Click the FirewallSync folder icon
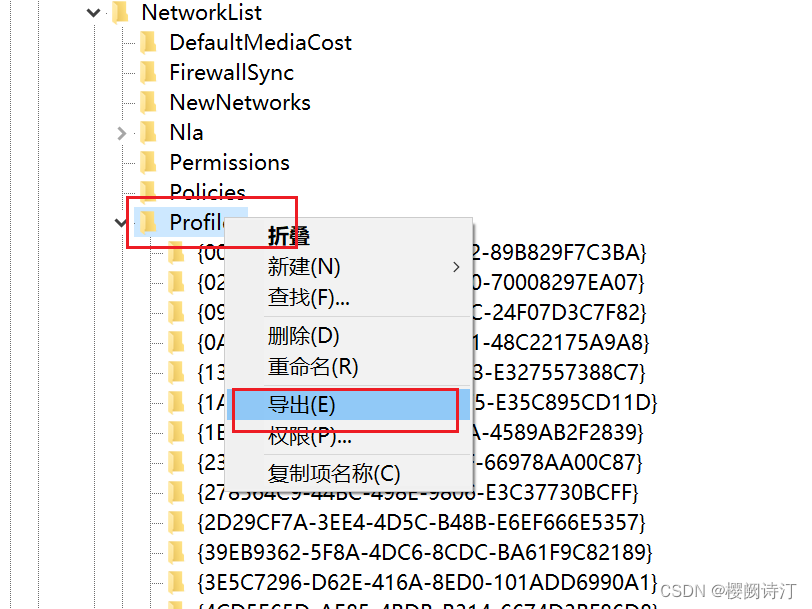This screenshot has width=812, height=609. pyautogui.click(x=147, y=72)
